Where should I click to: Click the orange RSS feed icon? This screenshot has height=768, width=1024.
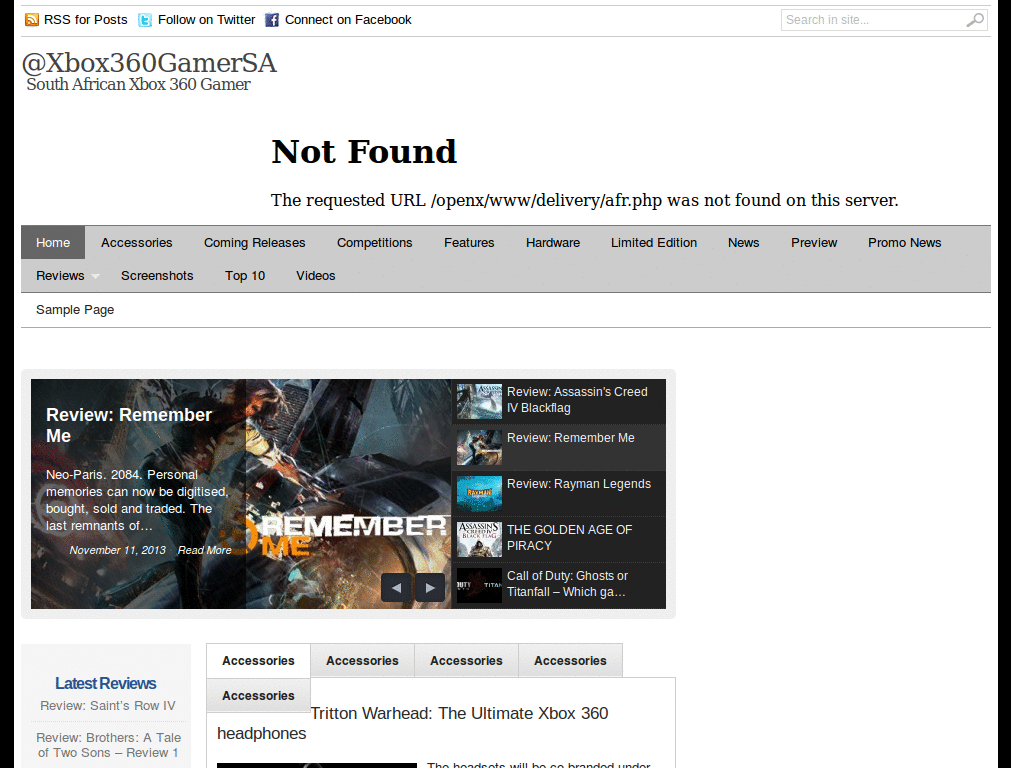(31, 20)
